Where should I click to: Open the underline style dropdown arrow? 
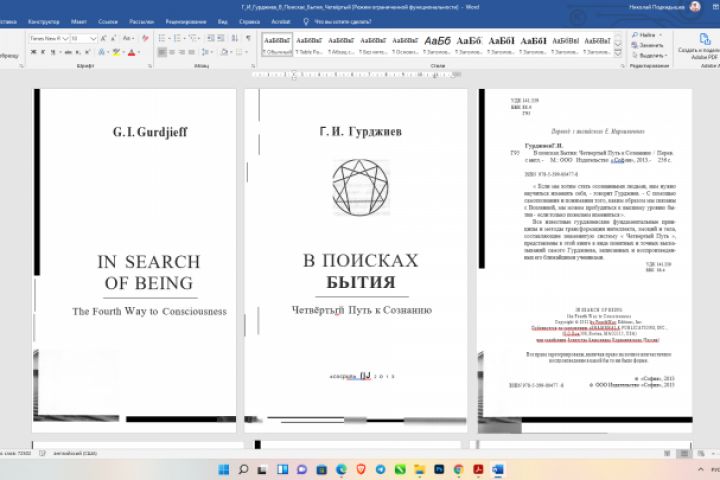point(59,52)
